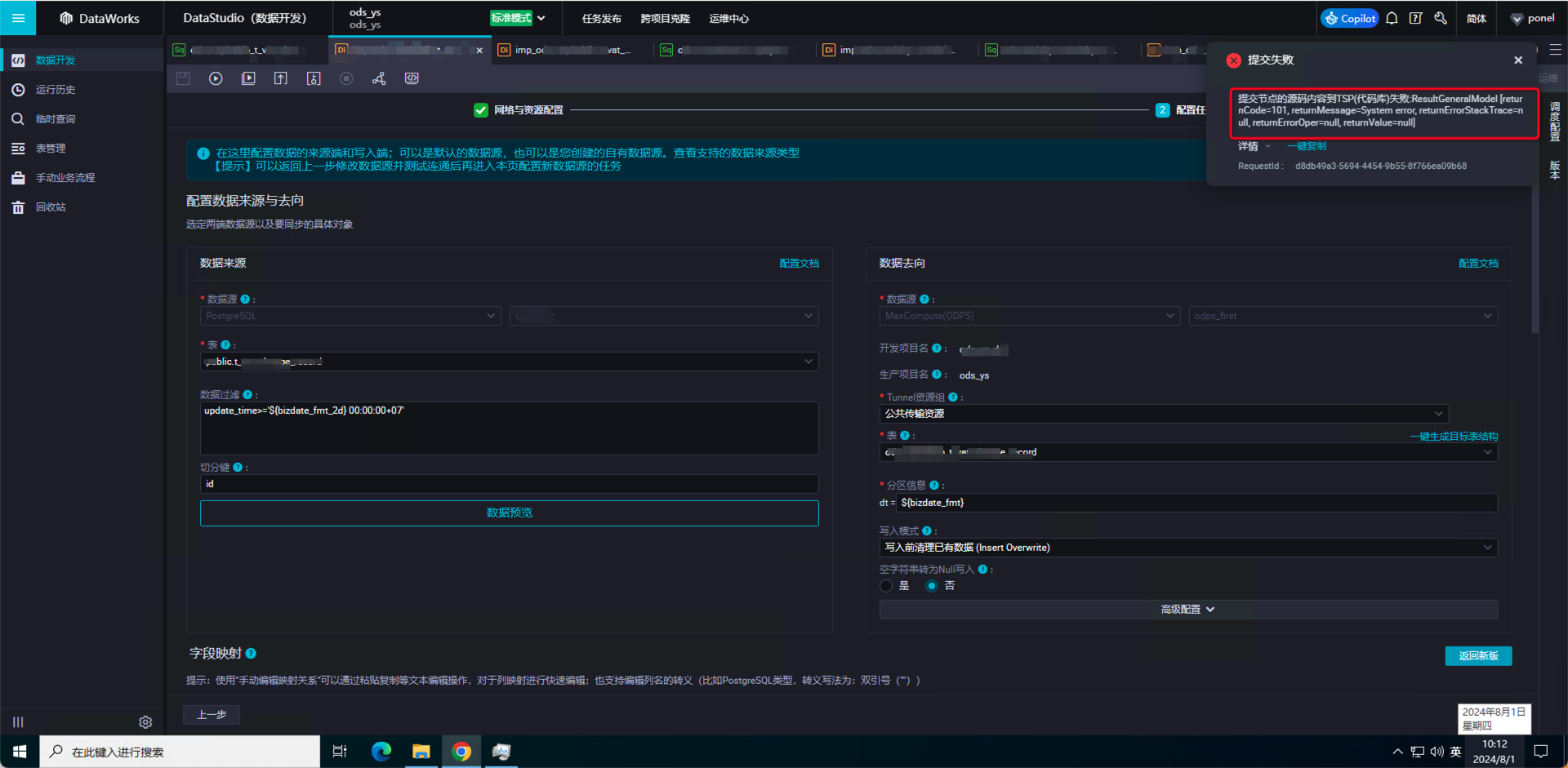
Task: Open the 标准模式 workspace dropdown
Action: (519, 18)
